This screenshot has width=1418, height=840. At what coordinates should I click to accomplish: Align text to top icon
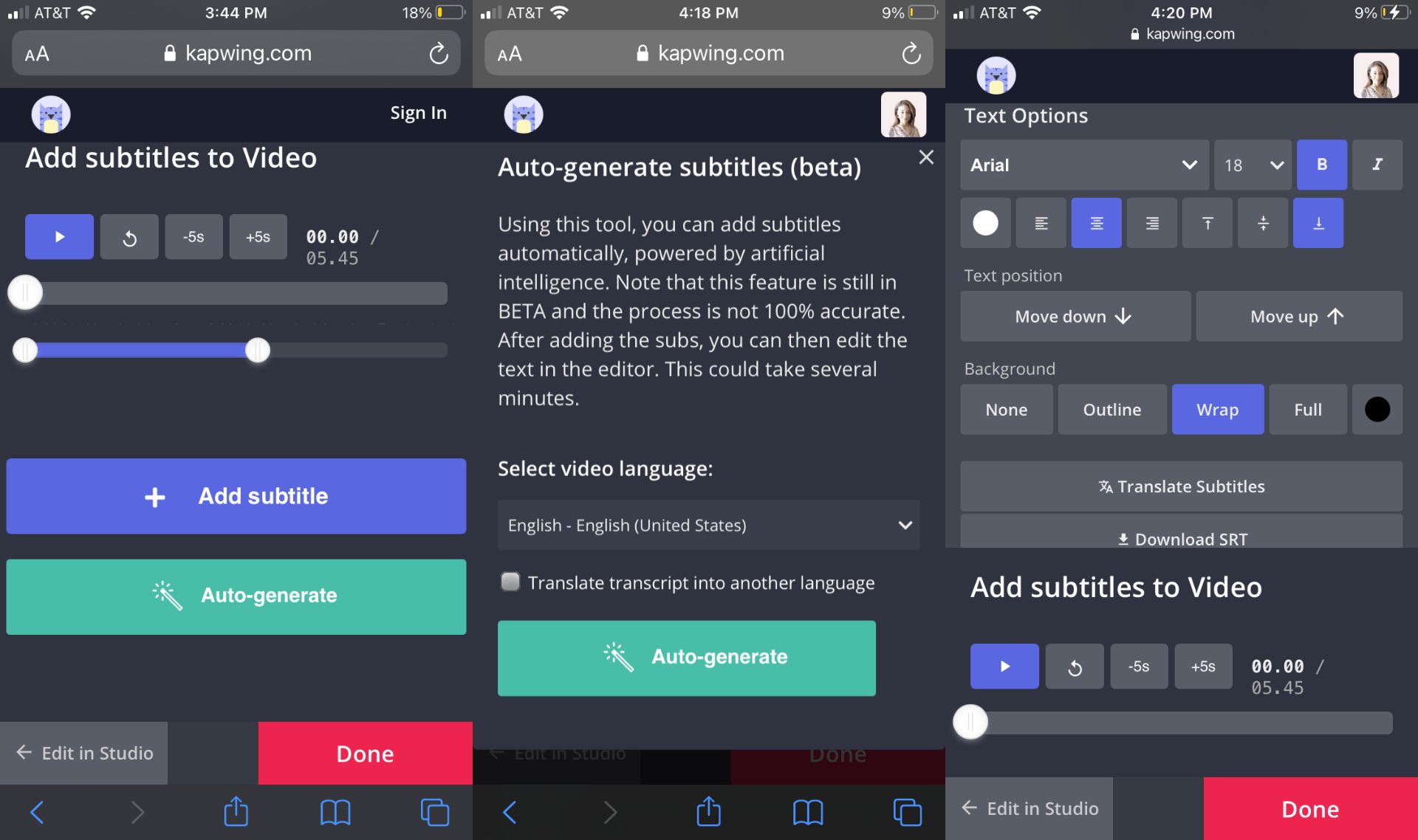pyautogui.click(x=1207, y=223)
